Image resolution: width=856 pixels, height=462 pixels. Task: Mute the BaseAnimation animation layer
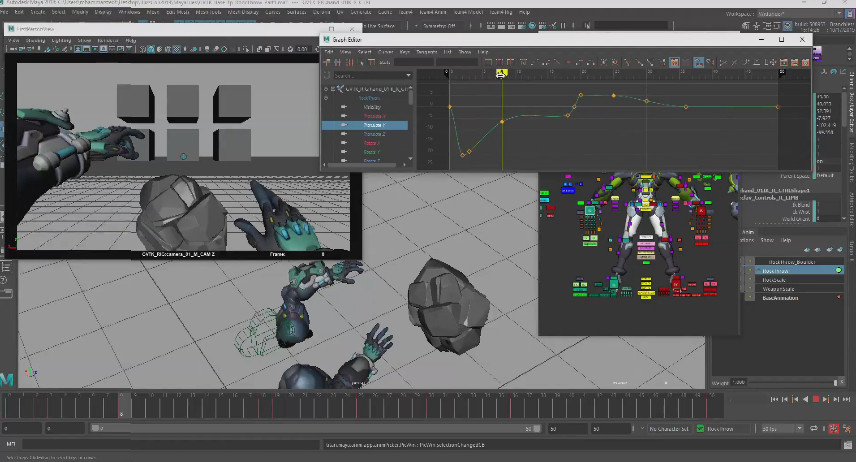pyautogui.click(x=750, y=297)
